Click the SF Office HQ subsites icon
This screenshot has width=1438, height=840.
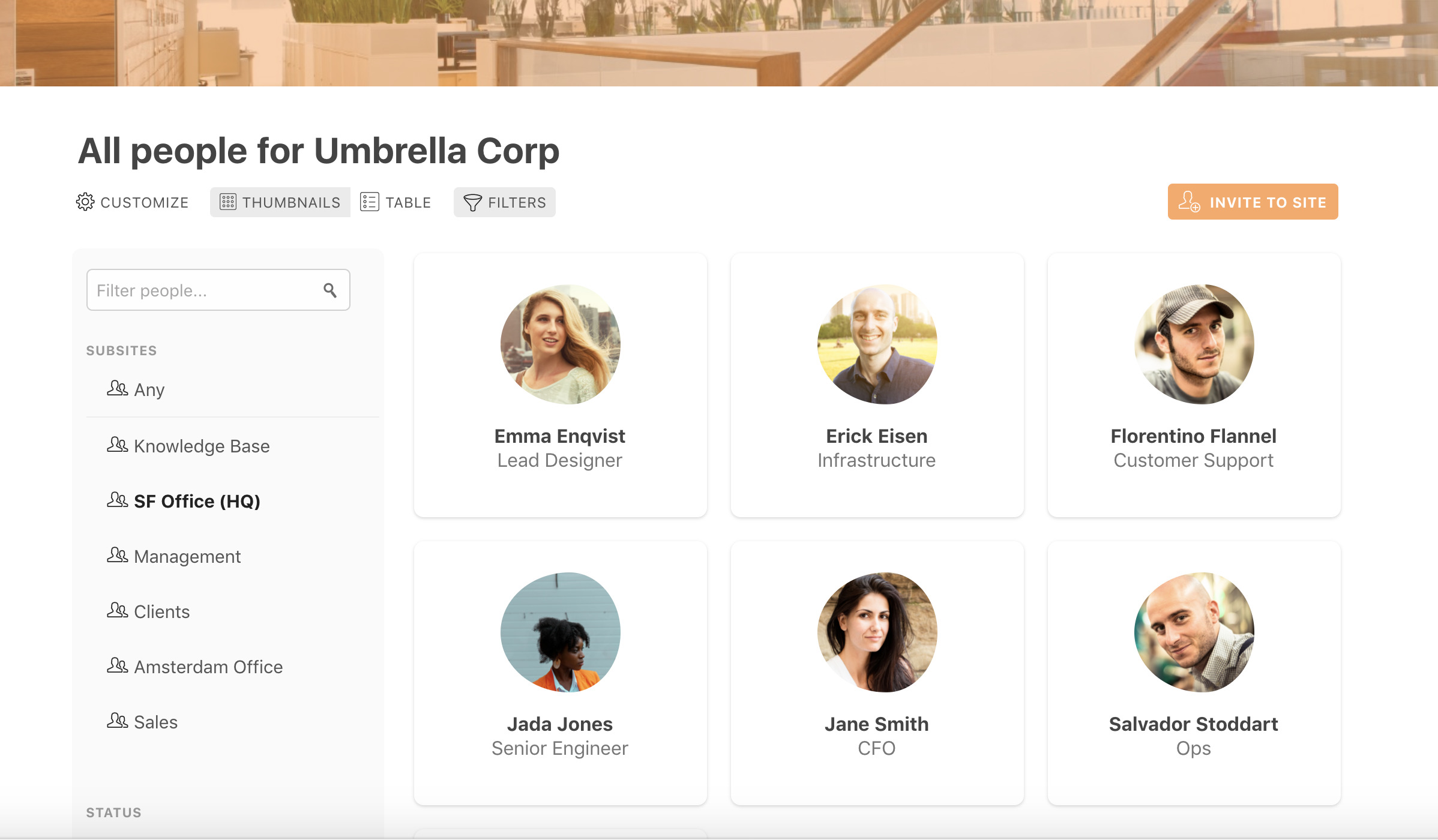[x=117, y=500]
